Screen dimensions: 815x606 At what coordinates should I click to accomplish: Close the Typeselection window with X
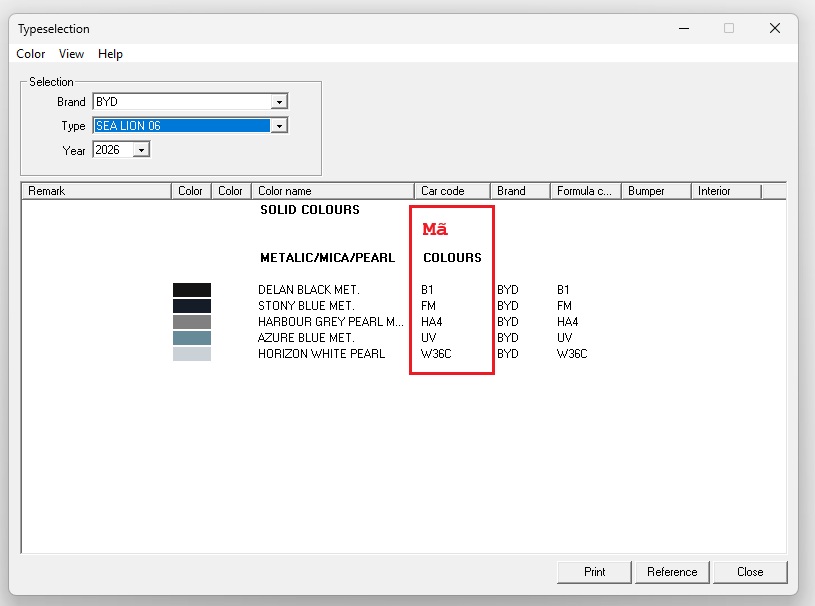click(775, 29)
